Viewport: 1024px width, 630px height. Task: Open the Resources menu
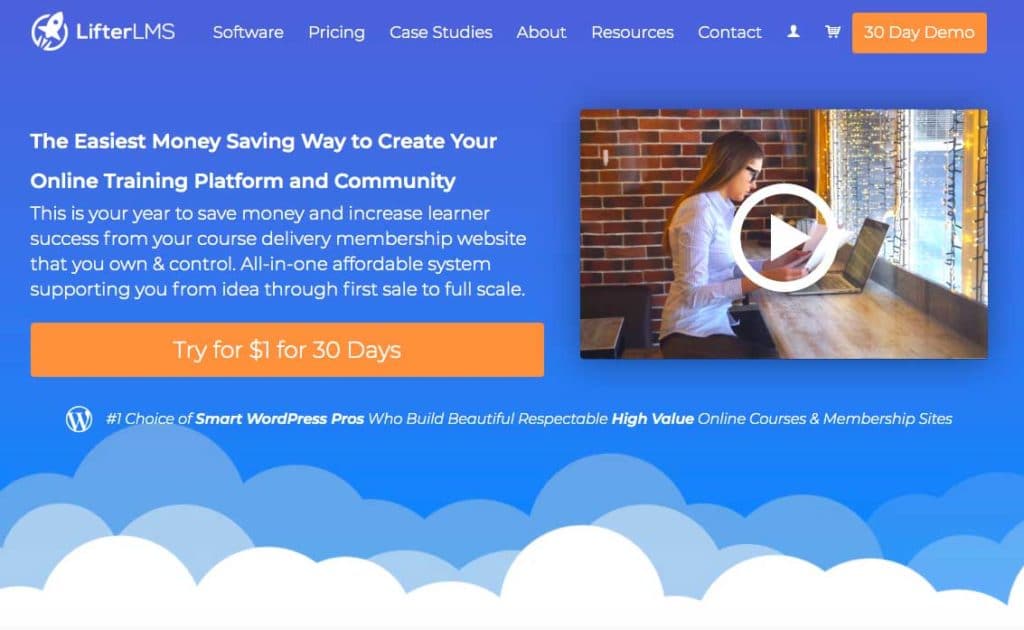tap(632, 32)
